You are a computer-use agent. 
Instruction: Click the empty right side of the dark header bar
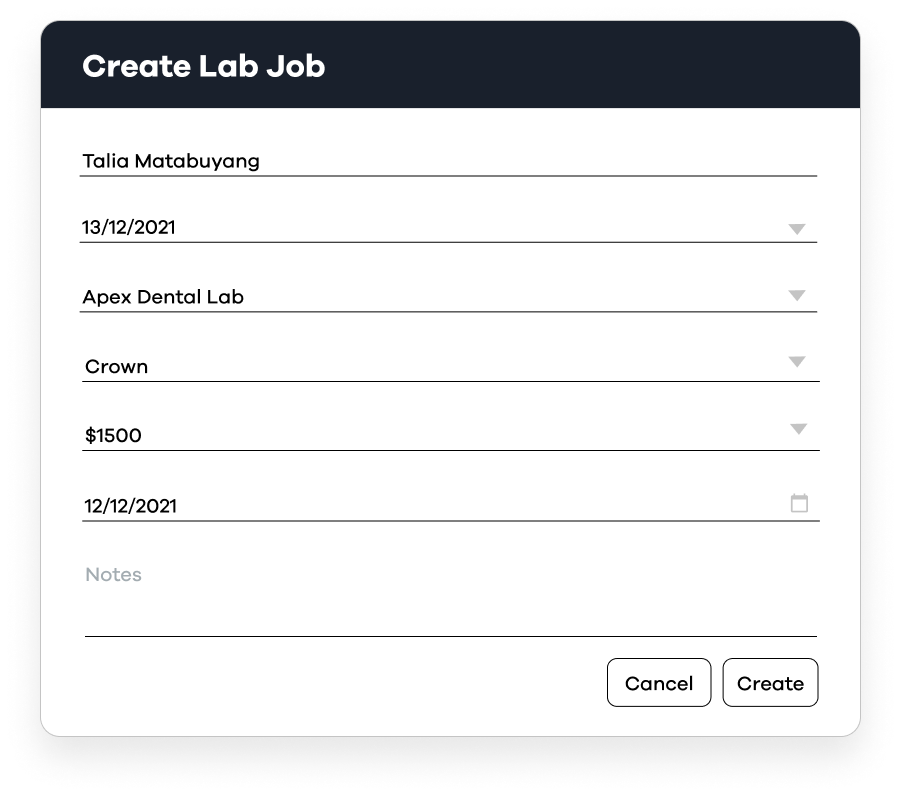click(632, 64)
